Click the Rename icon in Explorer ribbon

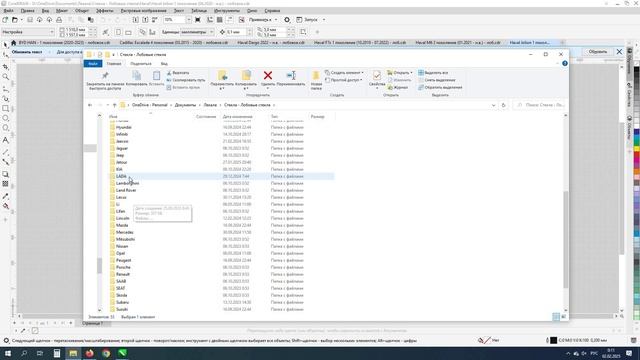click(291, 75)
